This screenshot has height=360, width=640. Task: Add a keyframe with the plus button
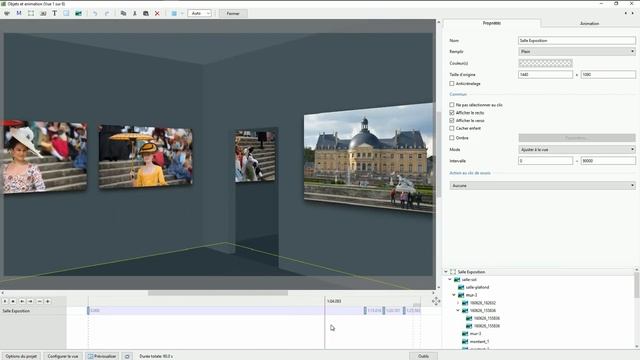click(x=48, y=301)
